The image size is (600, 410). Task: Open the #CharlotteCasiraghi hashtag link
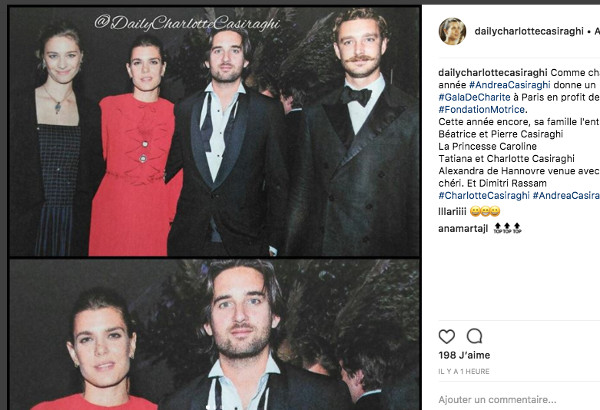click(x=484, y=195)
